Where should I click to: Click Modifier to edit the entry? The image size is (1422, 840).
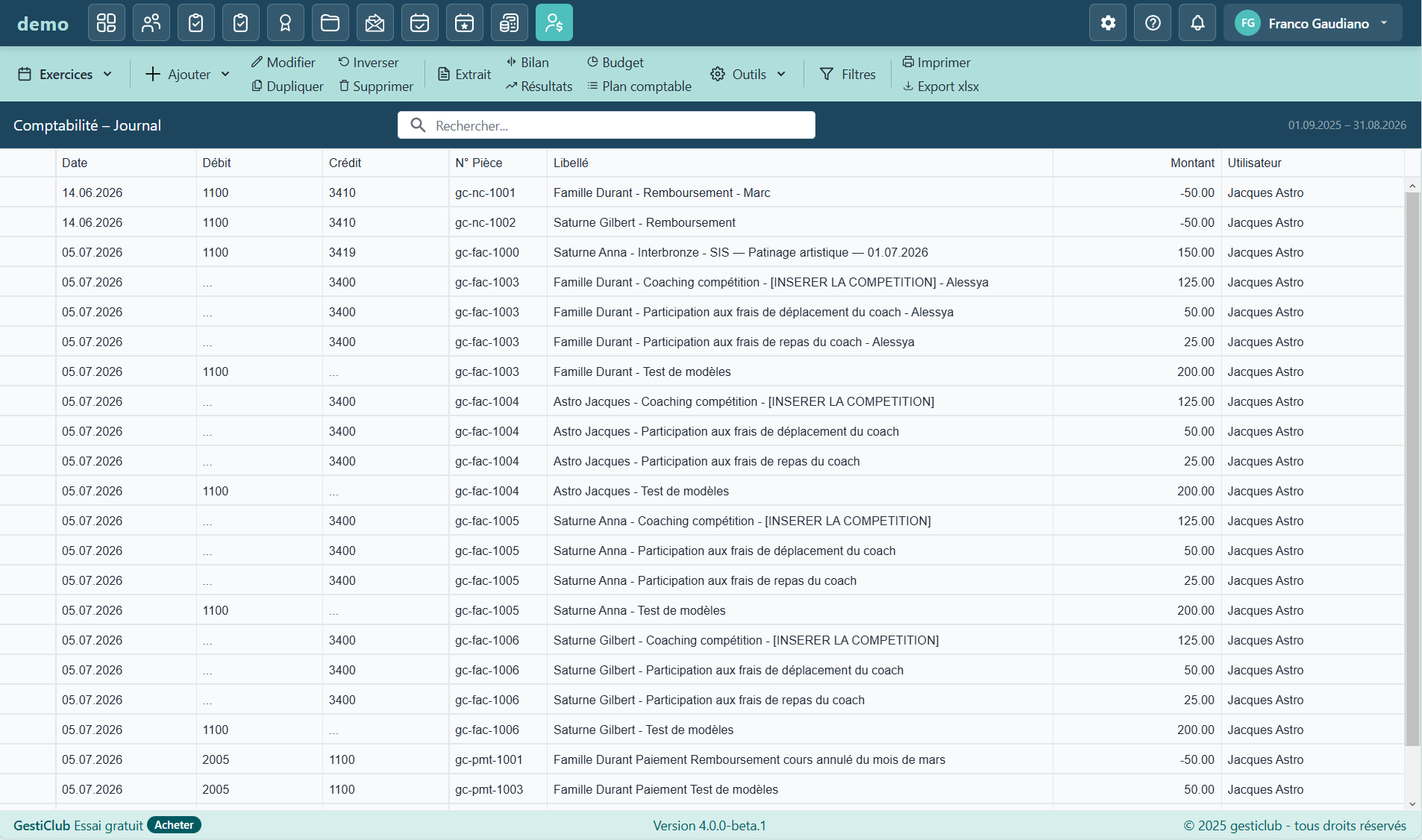pos(283,62)
